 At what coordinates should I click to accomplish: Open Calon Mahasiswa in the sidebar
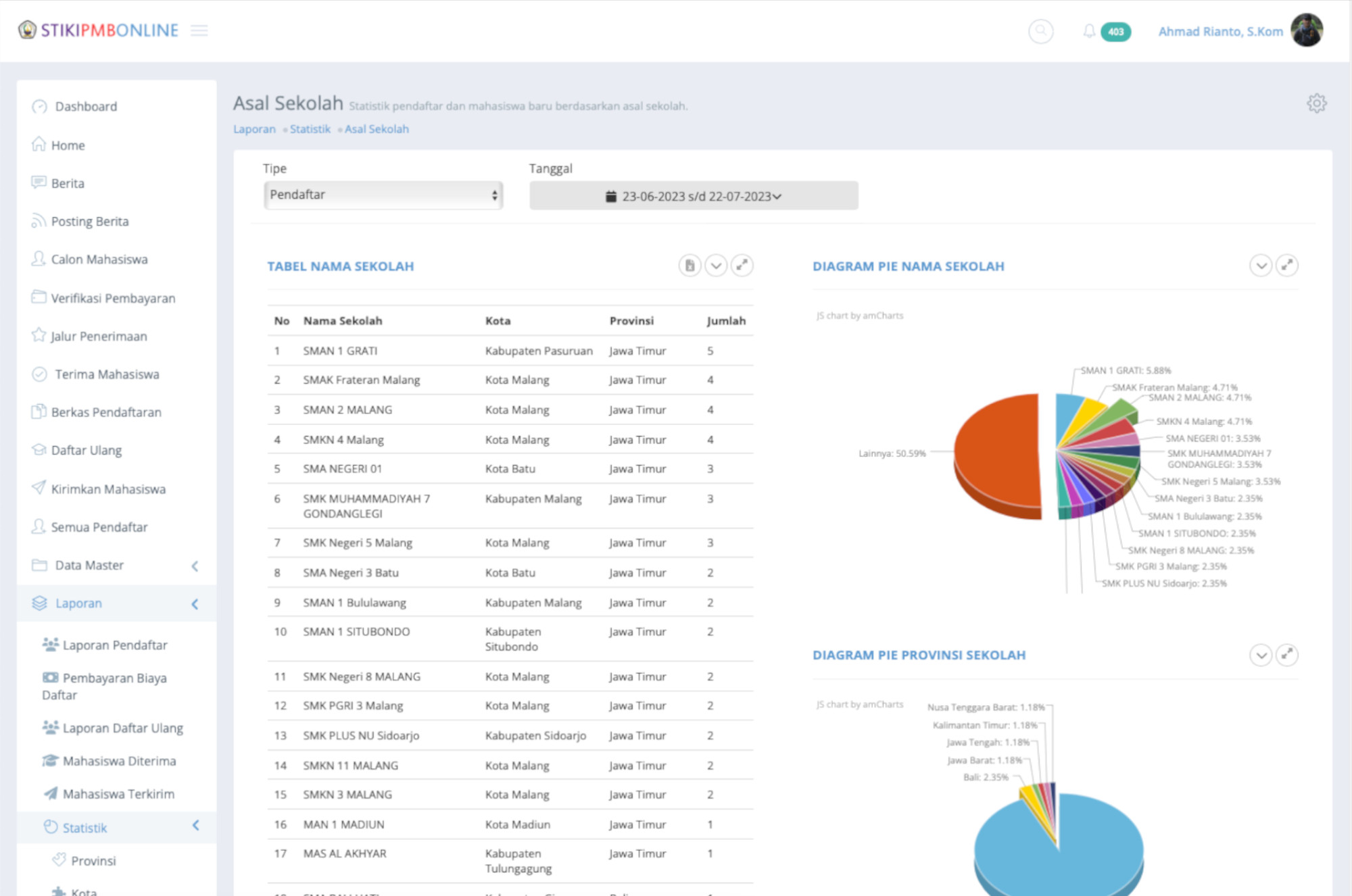(99, 259)
